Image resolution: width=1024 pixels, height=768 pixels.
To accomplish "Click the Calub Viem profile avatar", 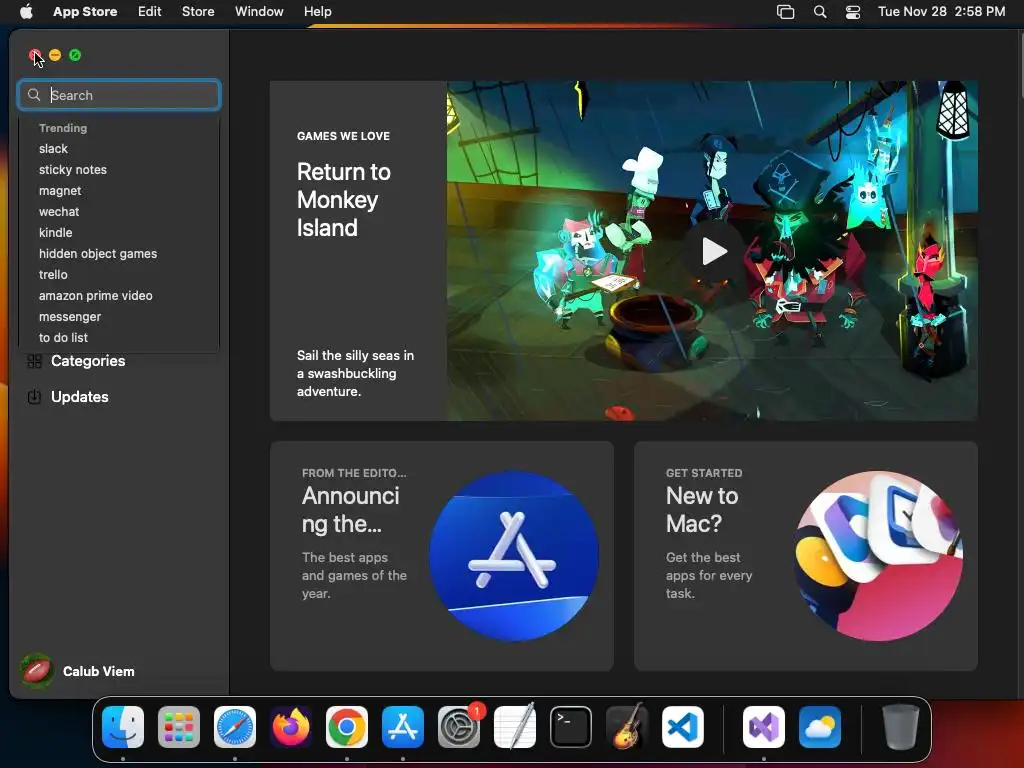I will (x=37, y=671).
